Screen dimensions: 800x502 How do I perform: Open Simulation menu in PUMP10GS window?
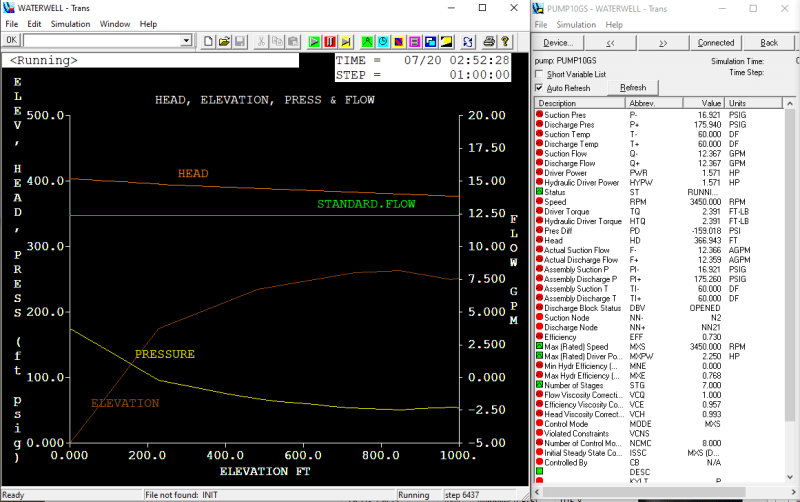click(x=576, y=24)
